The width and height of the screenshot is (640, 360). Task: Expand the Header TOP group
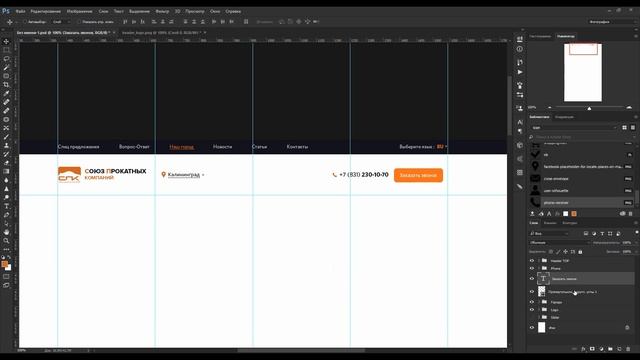pyautogui.click(x=539, y=260)
